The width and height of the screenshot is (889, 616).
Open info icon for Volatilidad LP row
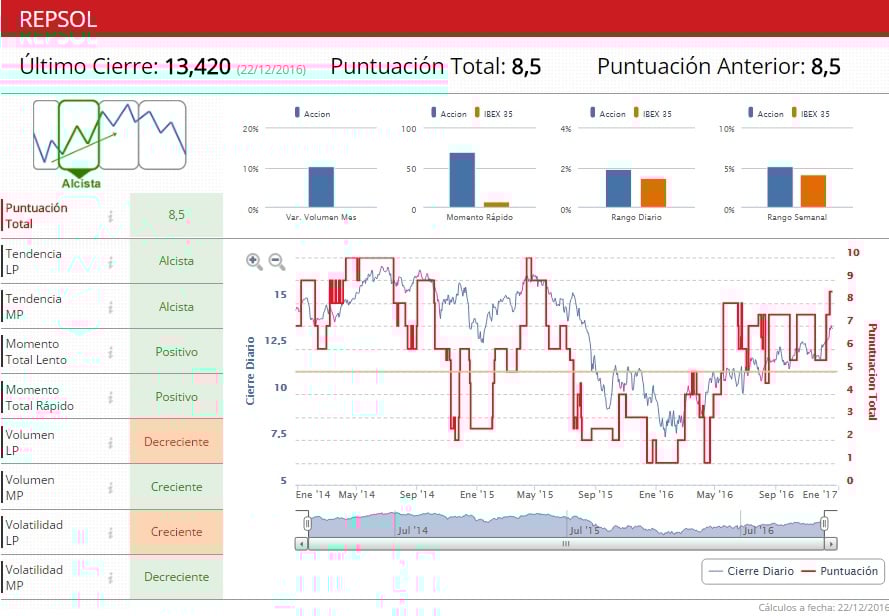click(x=111, y=532)
